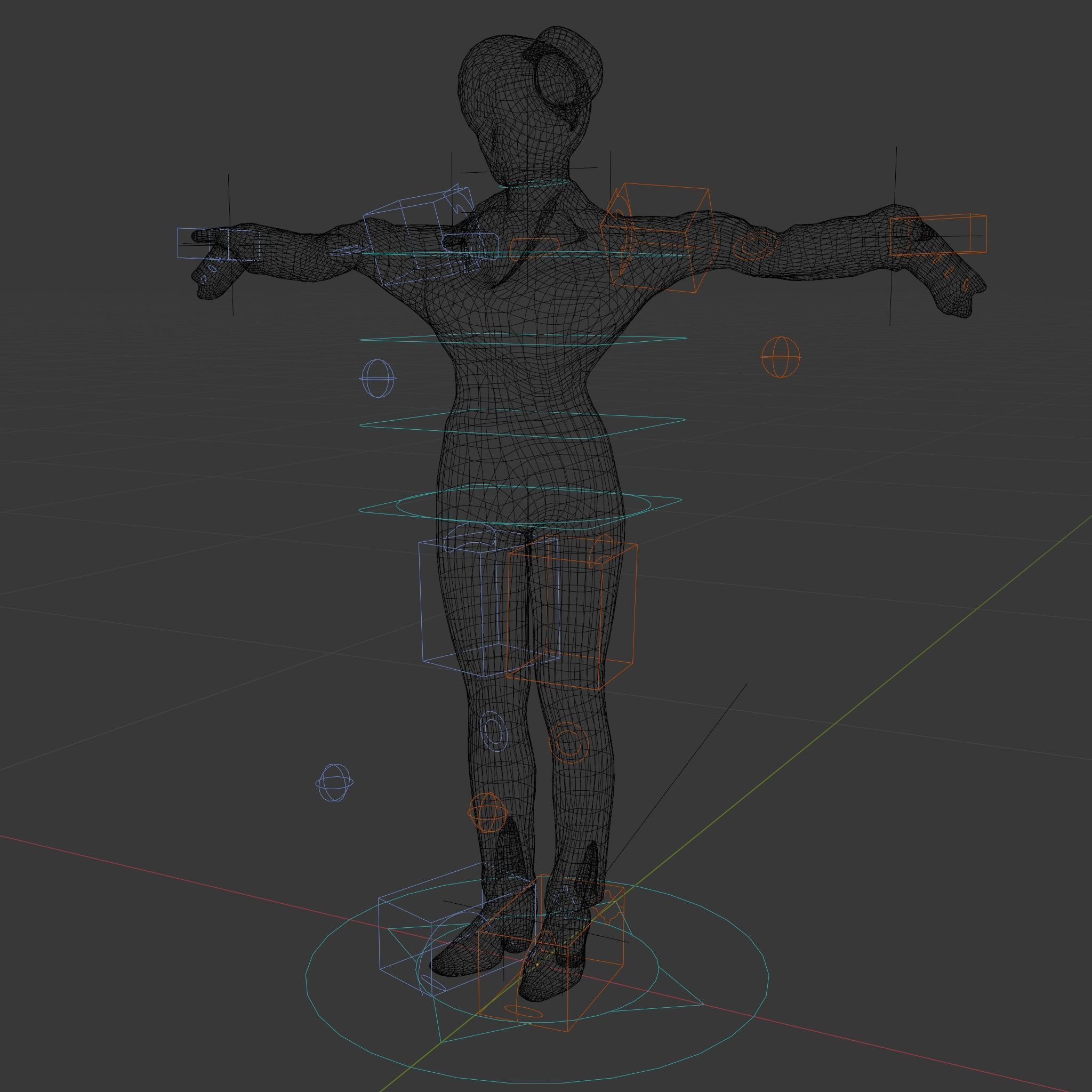Screen dimensions: 1092x1092
Task: Click the orange circular knee control
Action: (569, 742)
